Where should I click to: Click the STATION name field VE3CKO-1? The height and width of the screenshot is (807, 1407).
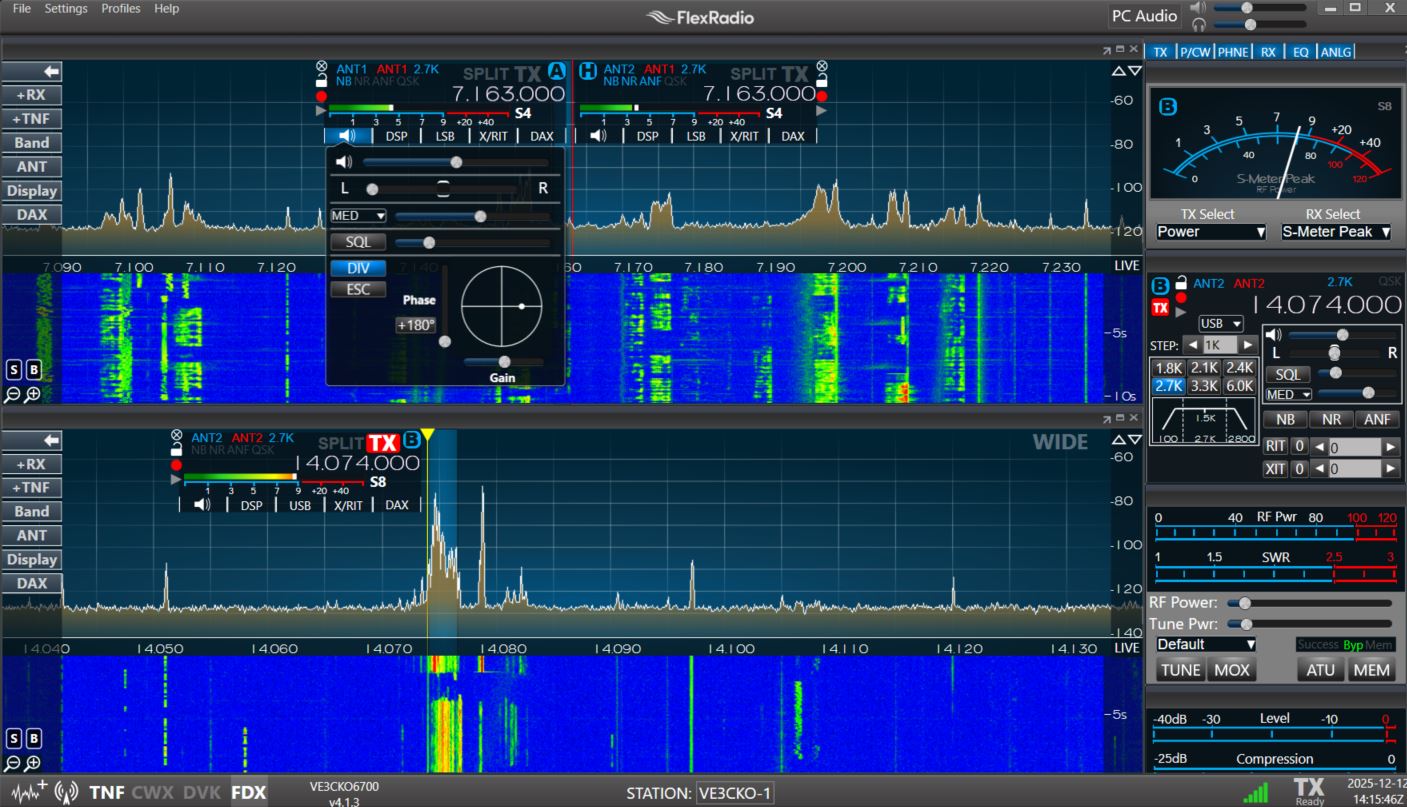(735, 793)
